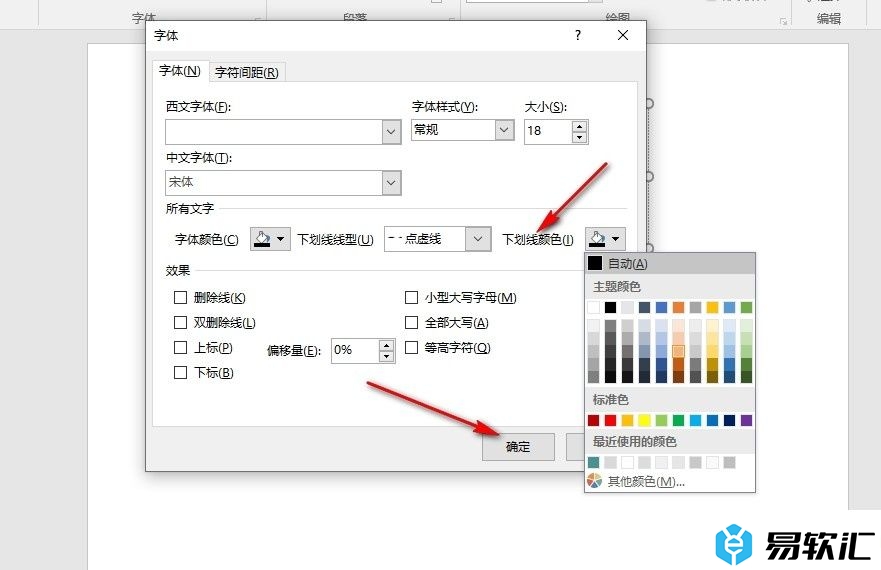Pick the blue theme color in top row
The height and width of the screenshot is (570, 881).
click(x=661, y=307)
